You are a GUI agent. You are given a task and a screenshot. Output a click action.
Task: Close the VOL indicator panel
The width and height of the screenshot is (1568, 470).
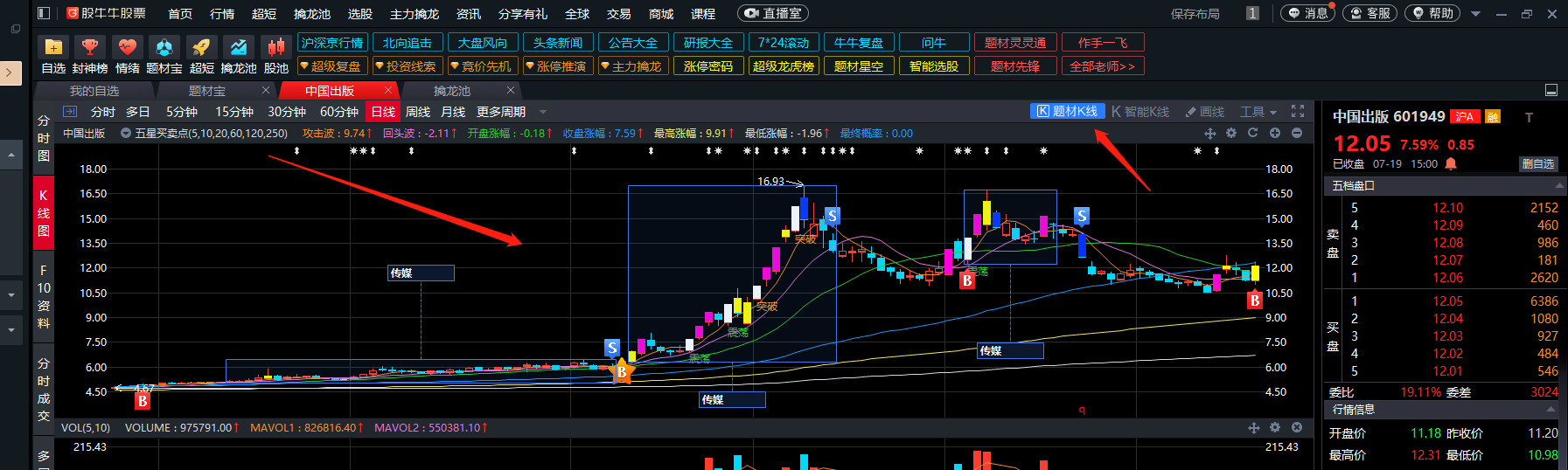[x=1297, y=427]
